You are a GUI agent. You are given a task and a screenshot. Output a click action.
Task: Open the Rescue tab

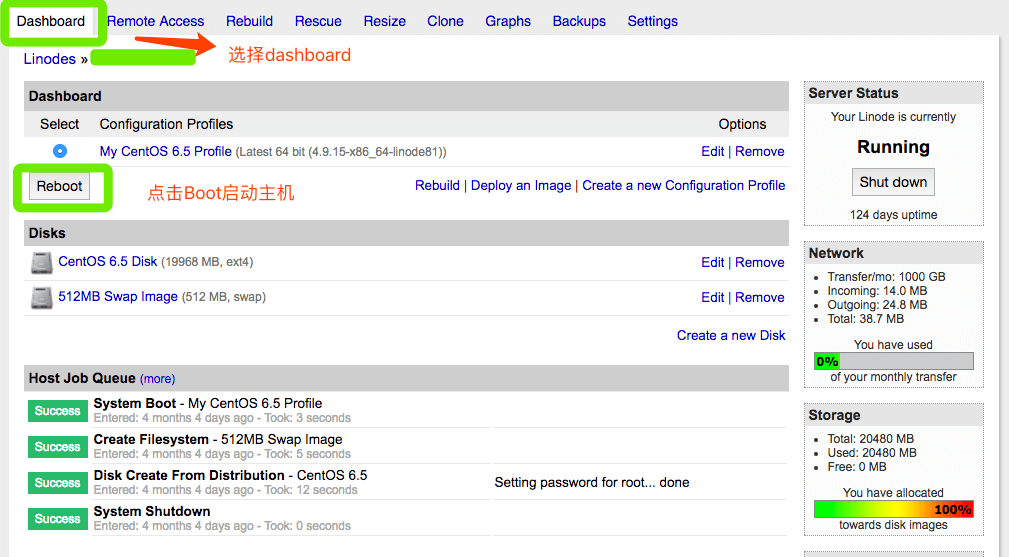pos(318,21)
